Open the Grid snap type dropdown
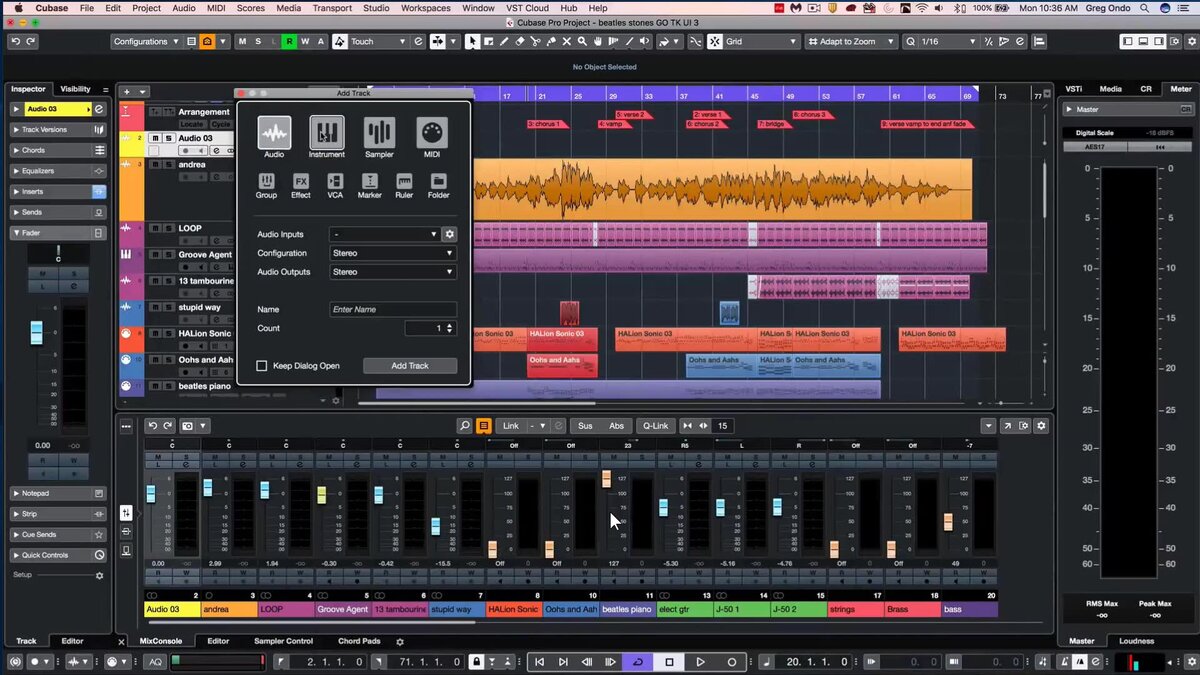The height and width of the screenshot is (675, 1200). click(x=762, y=42)
